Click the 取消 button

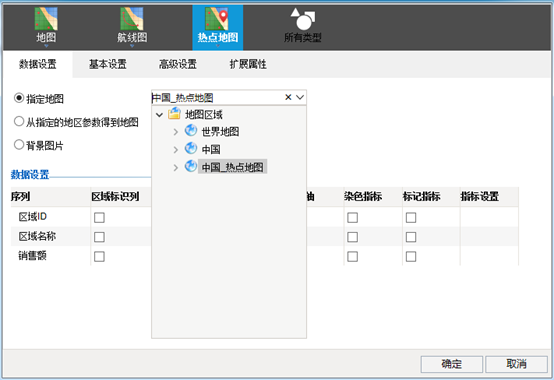(x=517, y=364)
